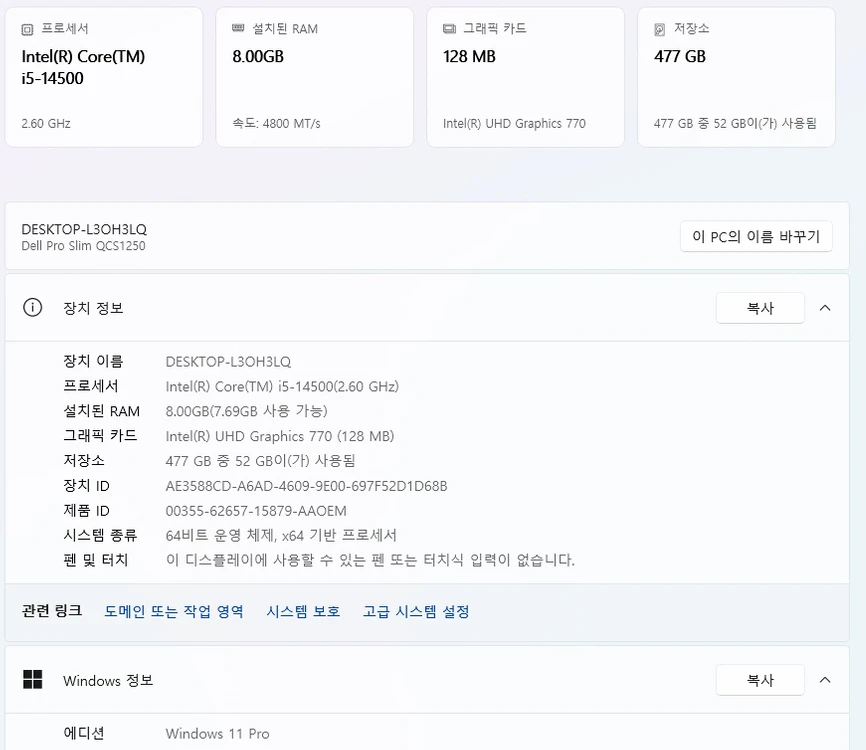
Task: Collapse the 장치 정보 section chevron
Action: point(825,308)
